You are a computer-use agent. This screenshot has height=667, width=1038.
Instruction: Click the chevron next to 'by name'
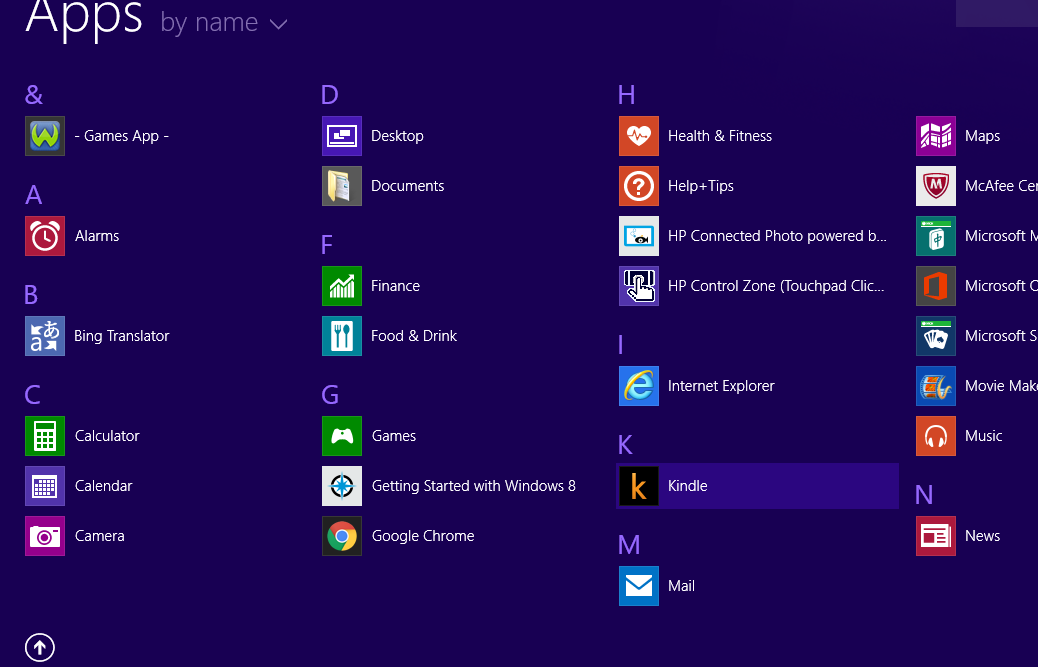(x=278, y=24)
